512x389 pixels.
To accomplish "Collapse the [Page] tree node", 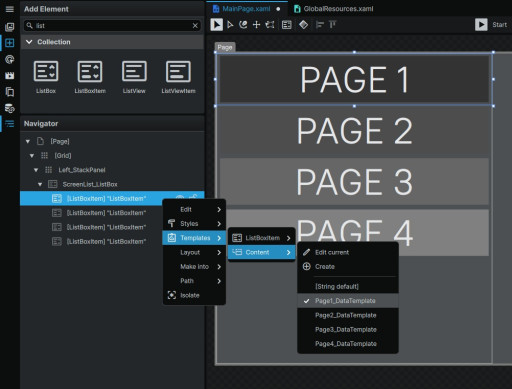I will (28, 141).
